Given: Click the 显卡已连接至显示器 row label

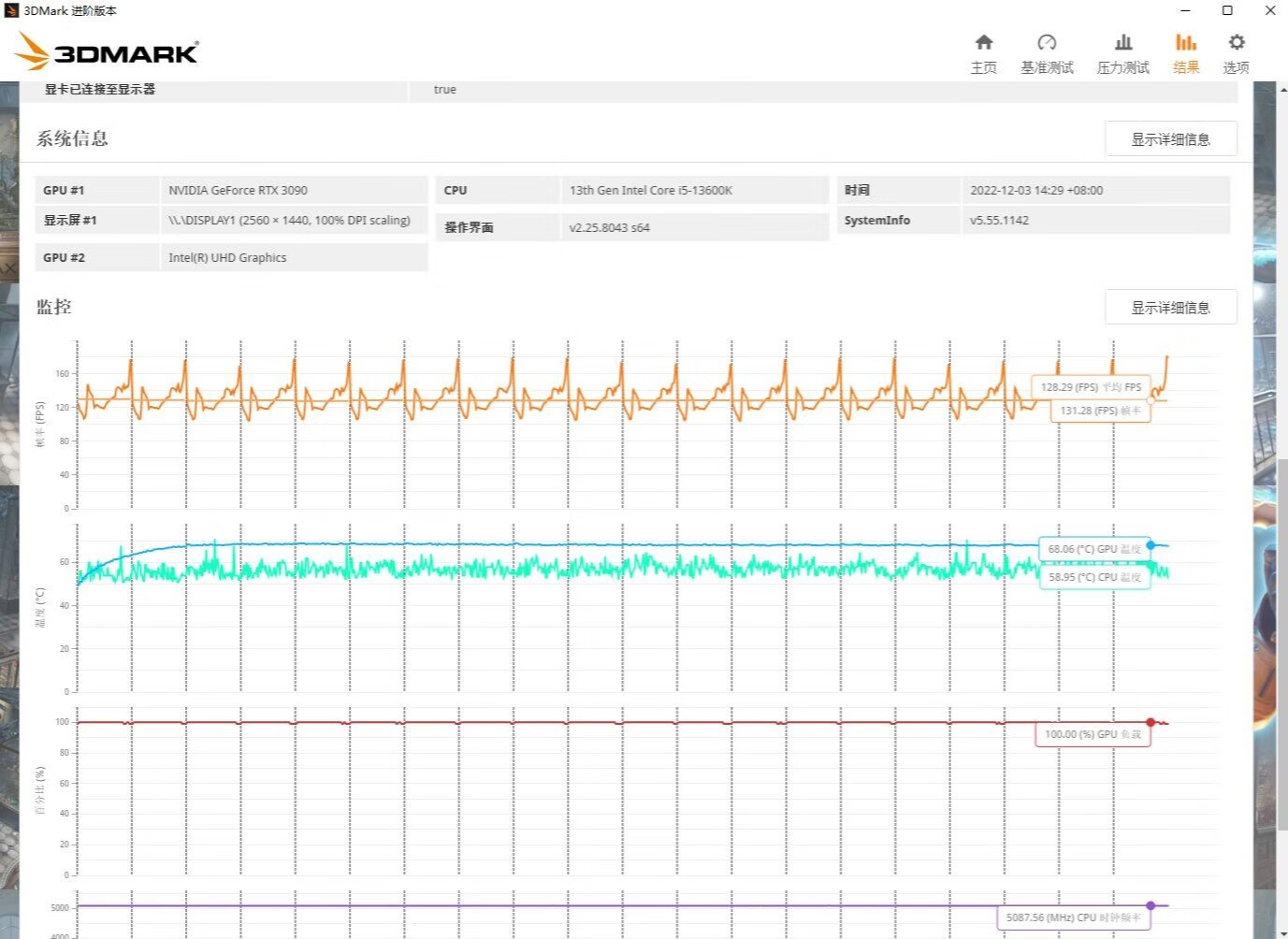Looking at the screenshot, I should (x=100, y=89).
